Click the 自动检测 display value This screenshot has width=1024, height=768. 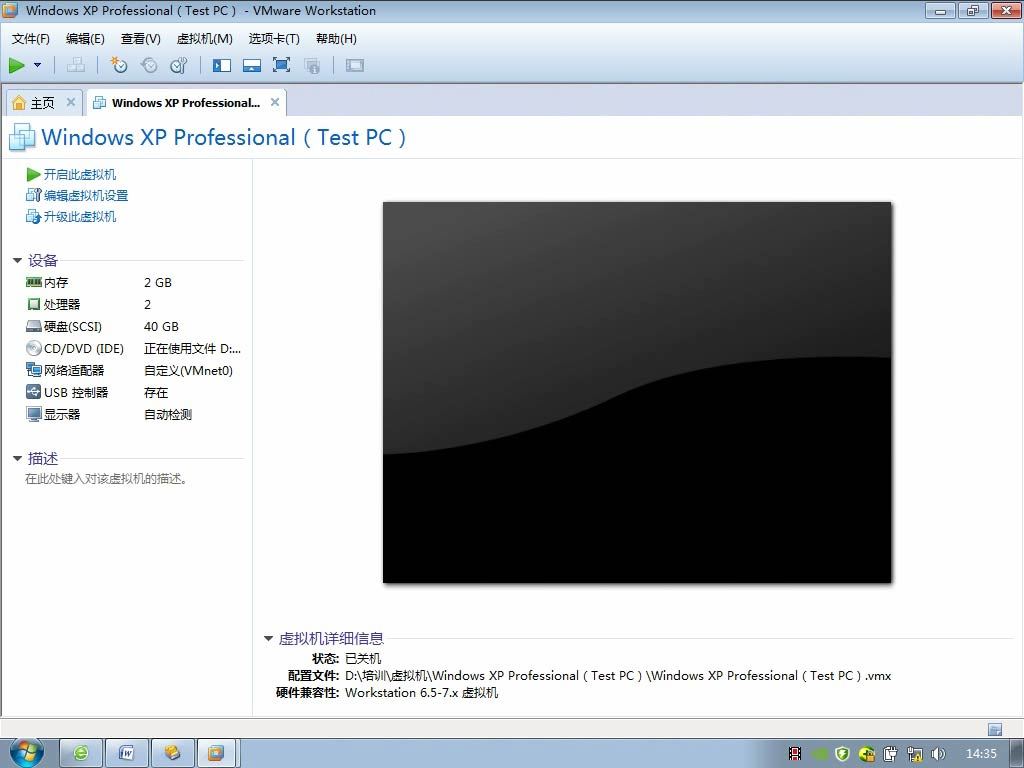click(168, 415)
